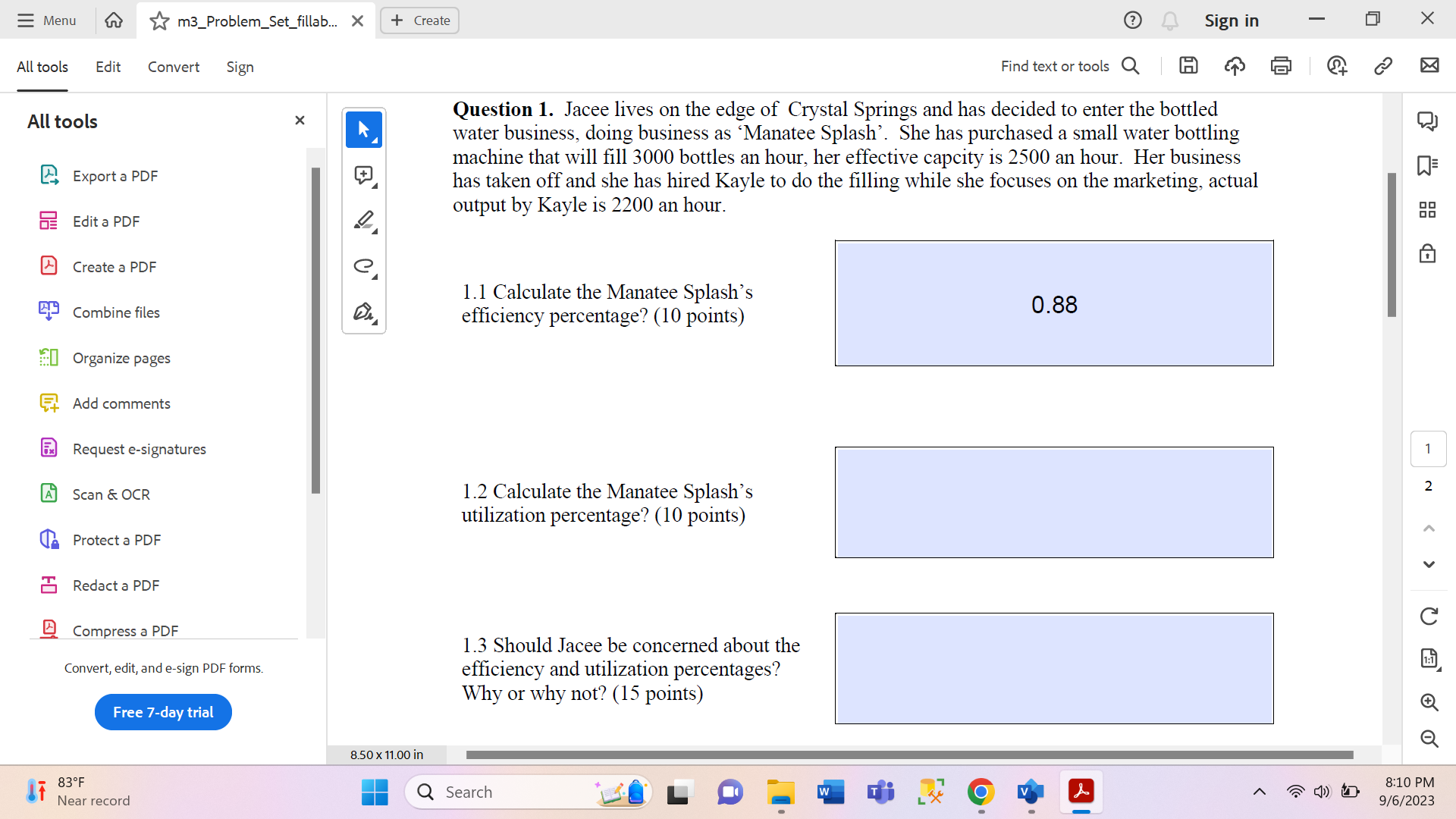
Task: Click the Edit tab in top navigation
Action: click(108, 67)
